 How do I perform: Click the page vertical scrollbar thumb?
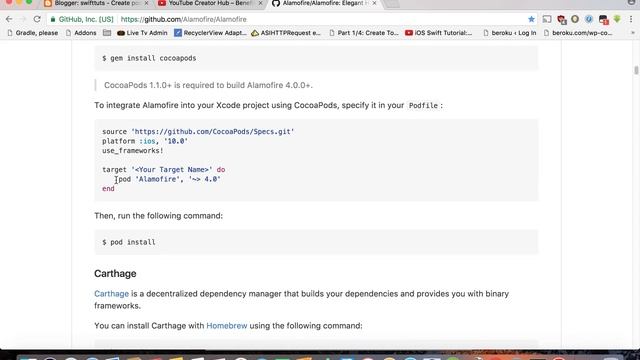[636, 70]
